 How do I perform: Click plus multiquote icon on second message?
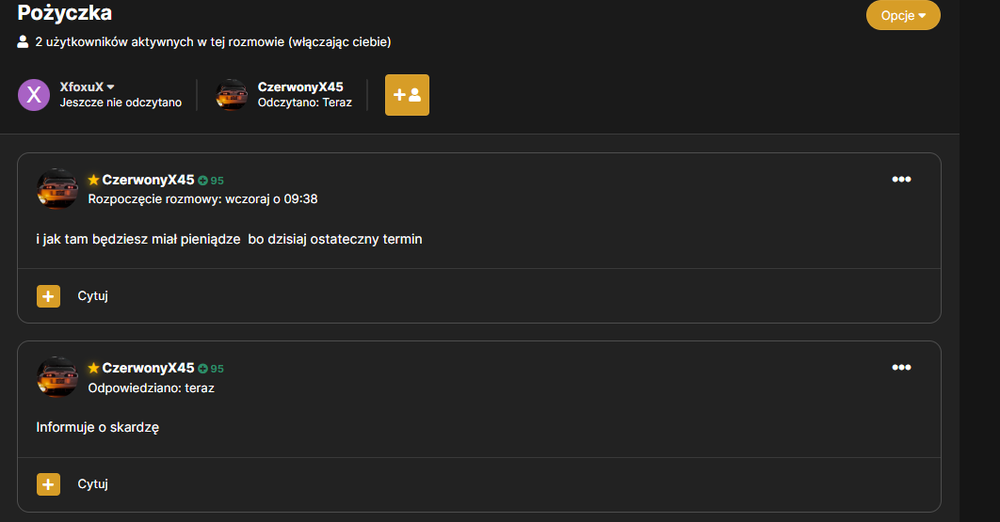click(48, 484)
